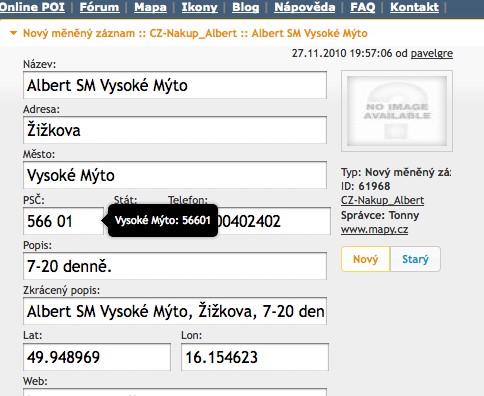Click the Web label

pyautogui.click(x=35, y=381)
